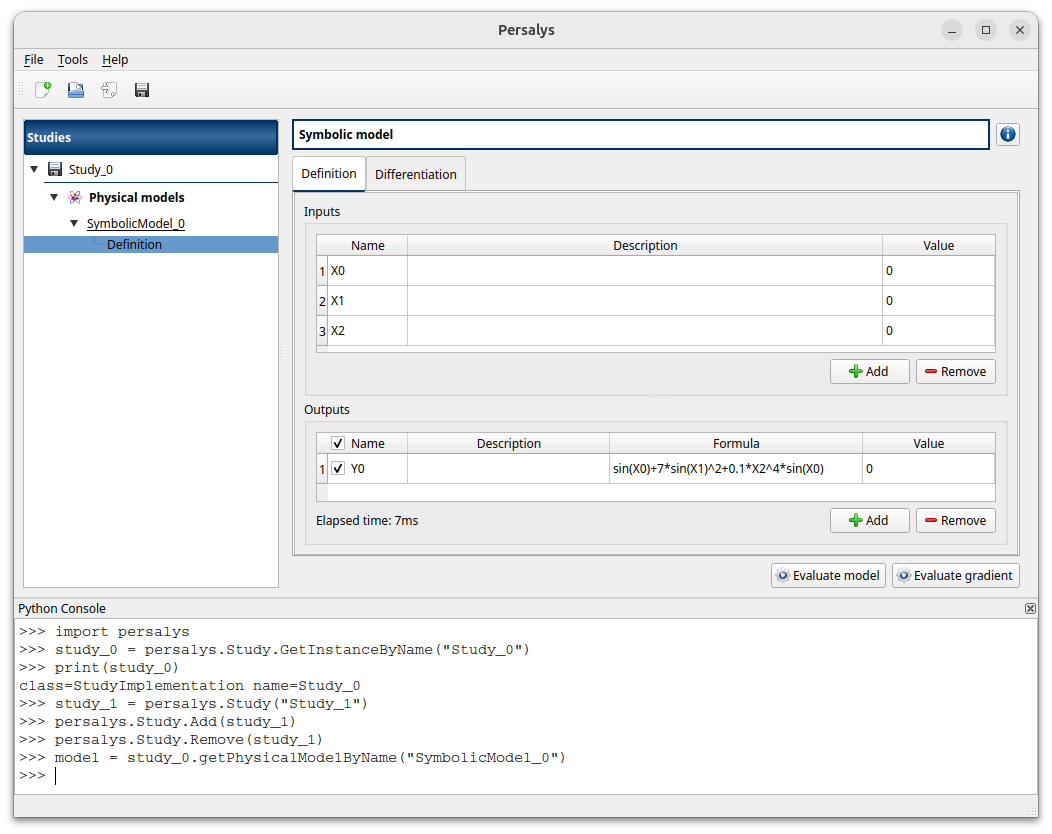Collapse the Study_0 tree node

coord(35,169)
